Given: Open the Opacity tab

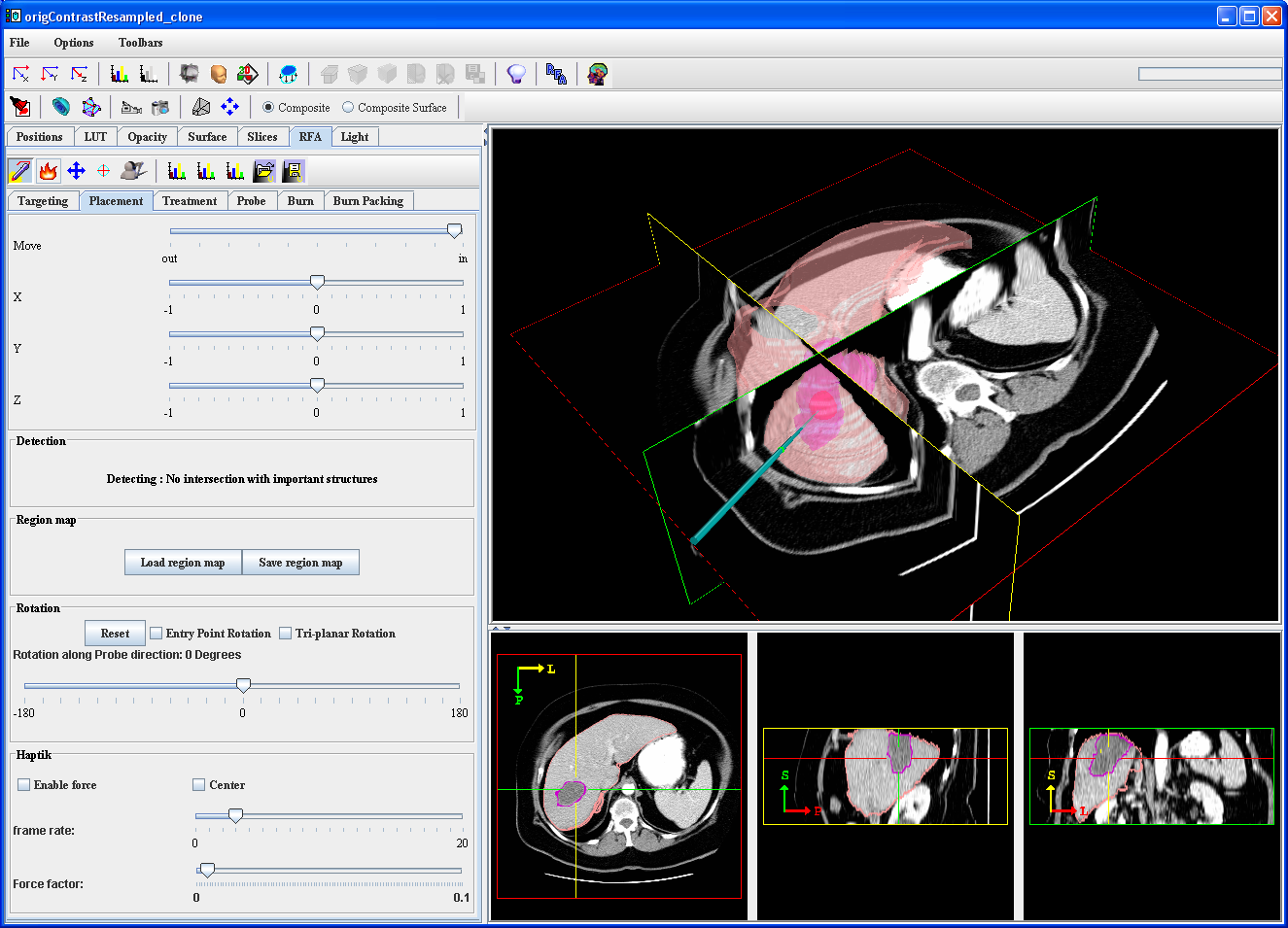Looking at the screenshot, I should [x=147, y=137].
